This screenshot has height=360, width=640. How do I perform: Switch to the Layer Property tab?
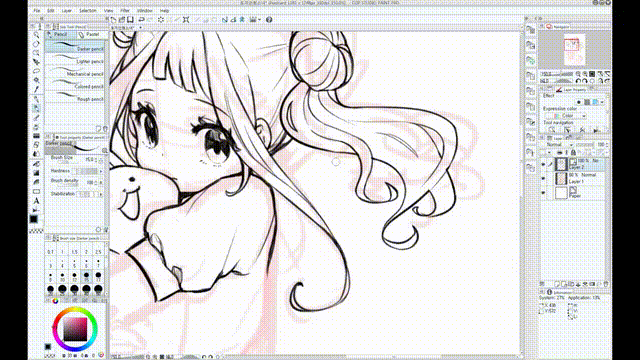[x=571, y=89]
